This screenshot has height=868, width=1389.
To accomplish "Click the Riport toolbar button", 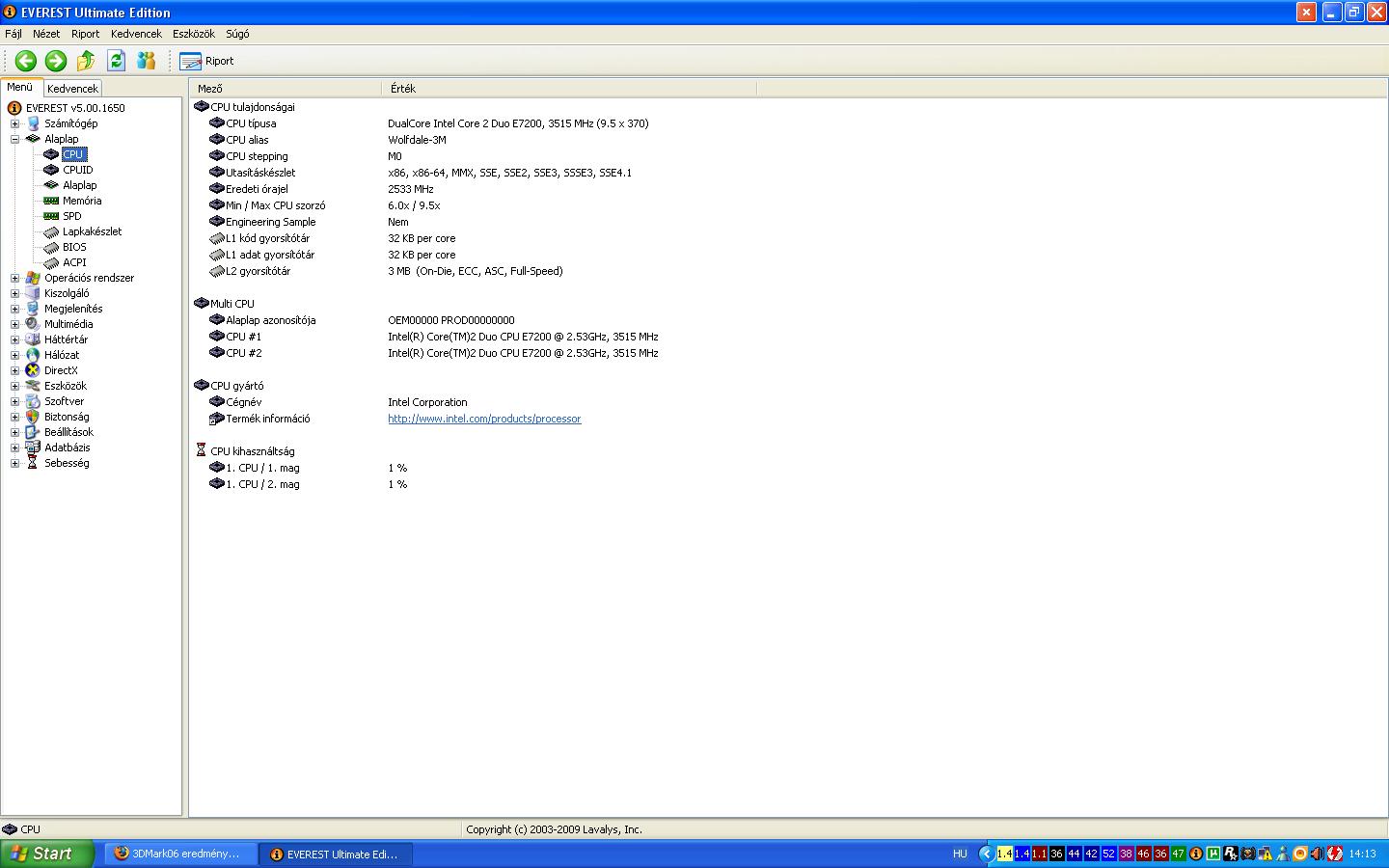I will (x=206, y=61).
